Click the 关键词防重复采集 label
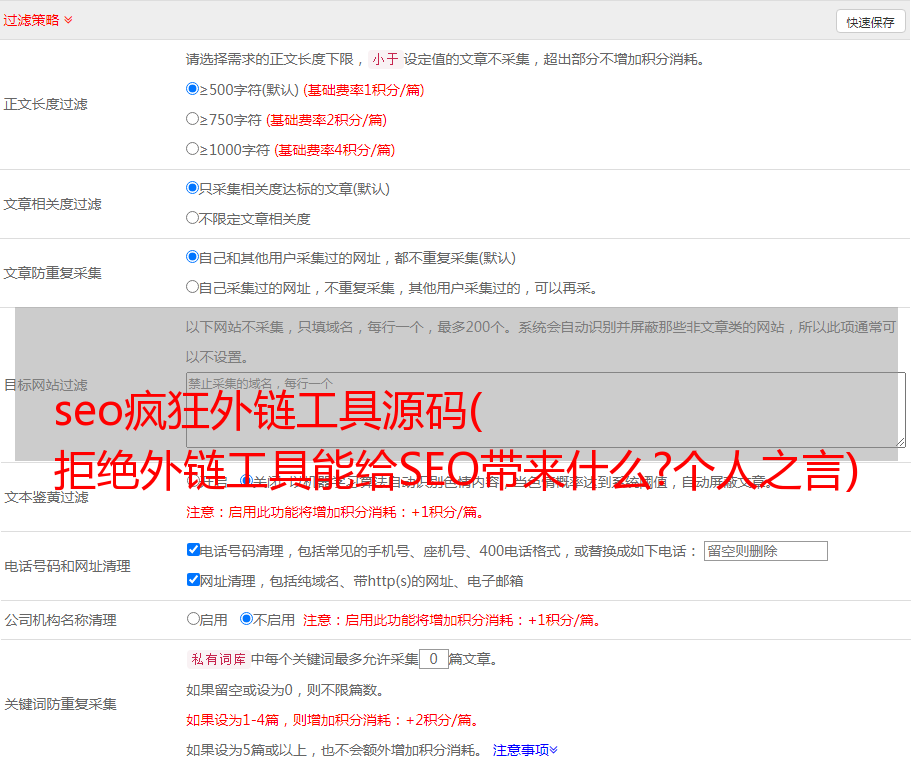 pyautogui.click(x=60, y=704)
